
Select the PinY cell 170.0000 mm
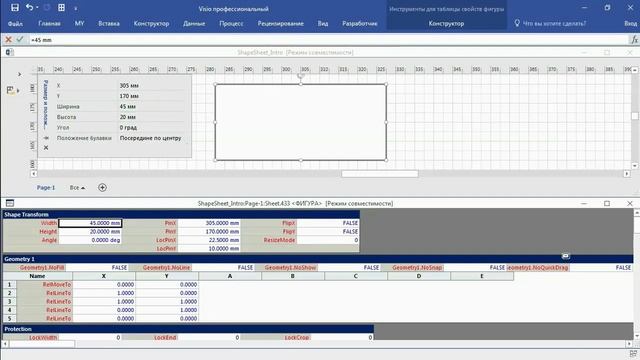click(x=209, y=232)
